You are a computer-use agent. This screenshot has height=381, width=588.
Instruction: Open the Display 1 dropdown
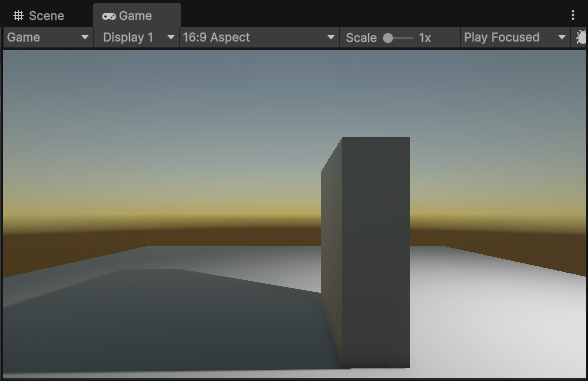pyautogui.click(x=137, y=38)
